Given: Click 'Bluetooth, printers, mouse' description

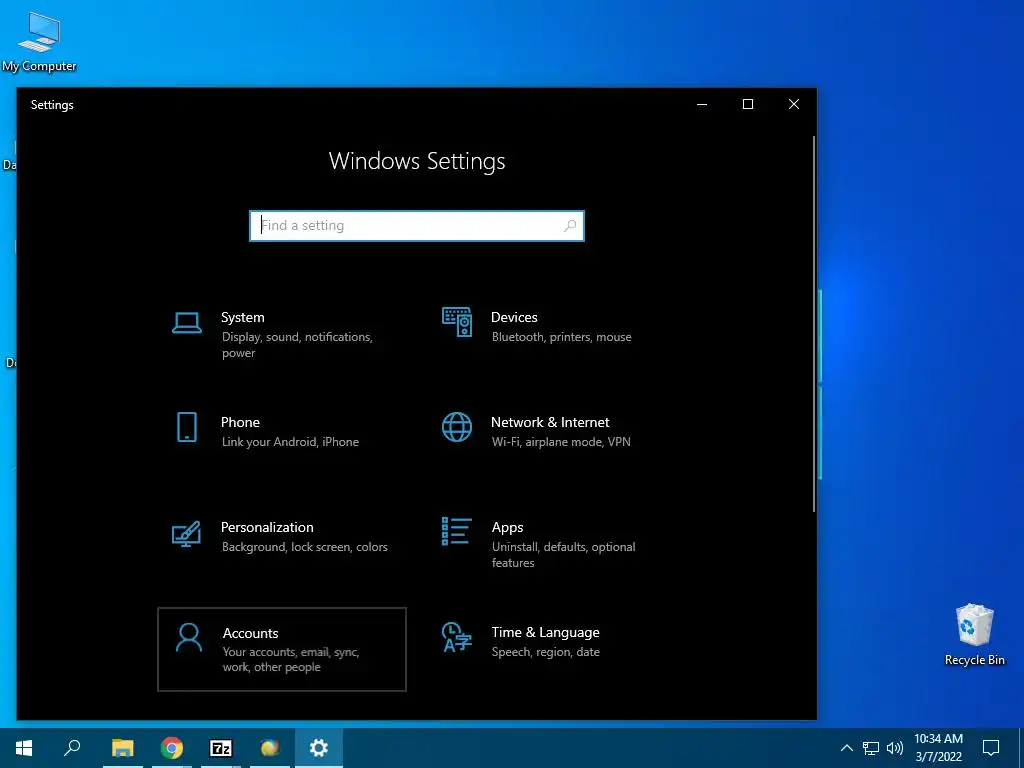Looking at the screenshot, I should point(562,337).
